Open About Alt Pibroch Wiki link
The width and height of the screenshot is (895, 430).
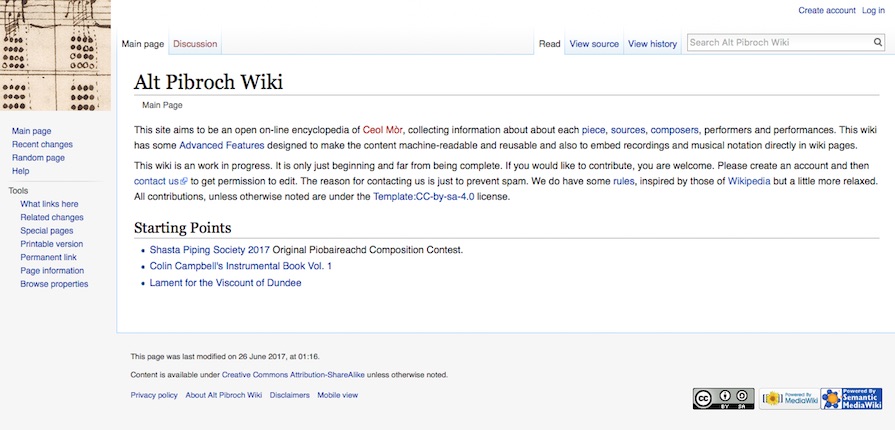point(224,395)
